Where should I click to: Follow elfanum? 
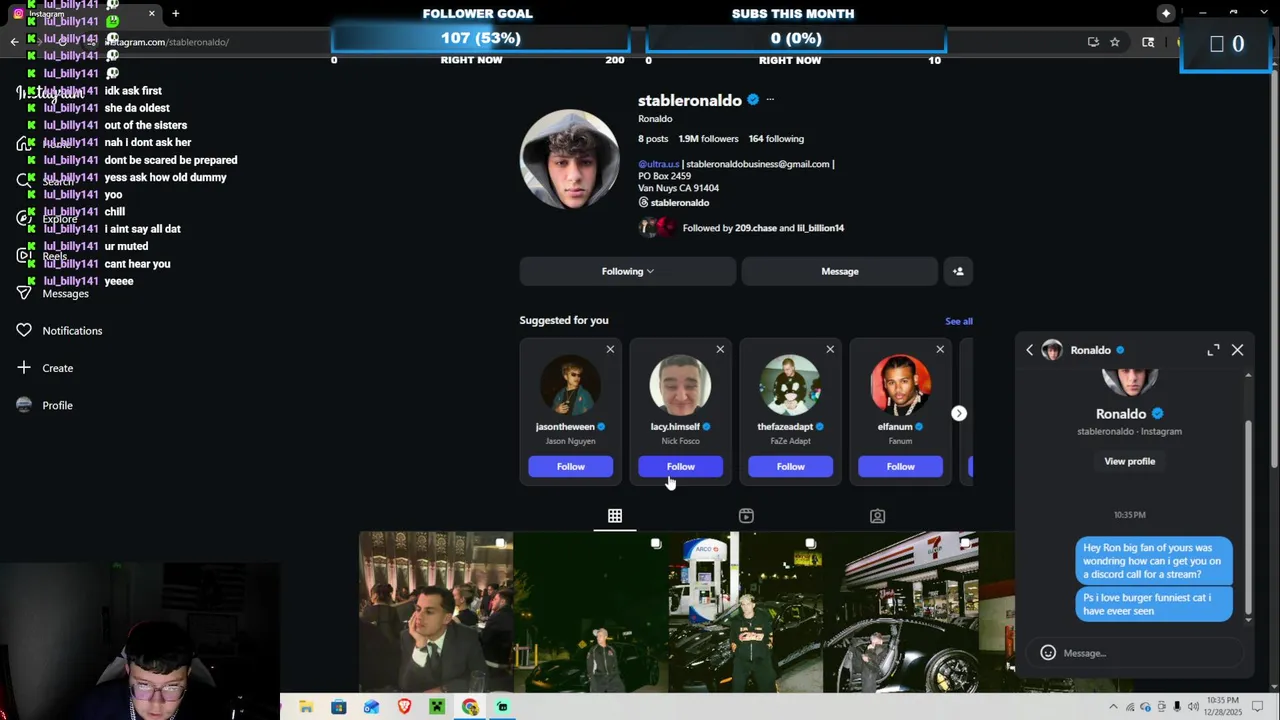pos(901,467)
